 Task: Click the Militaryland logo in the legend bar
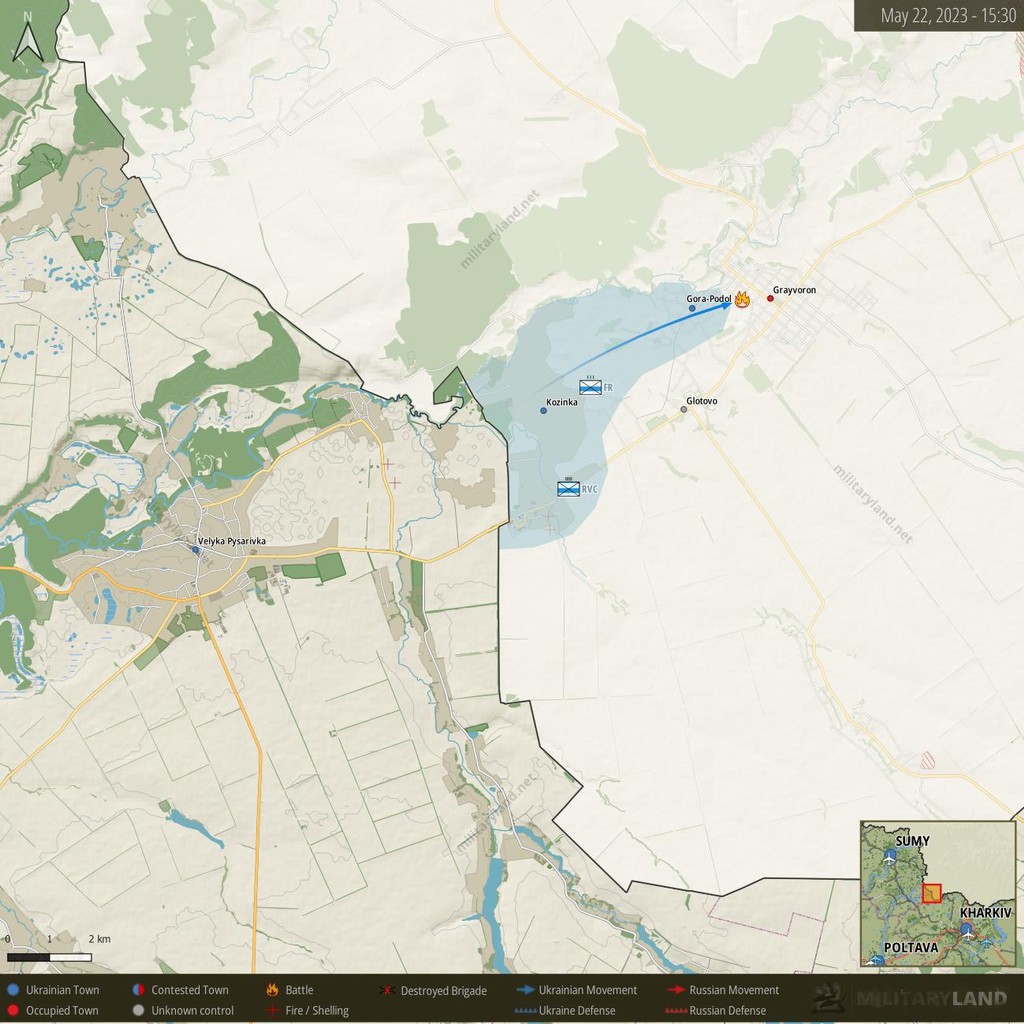(910, 998)
